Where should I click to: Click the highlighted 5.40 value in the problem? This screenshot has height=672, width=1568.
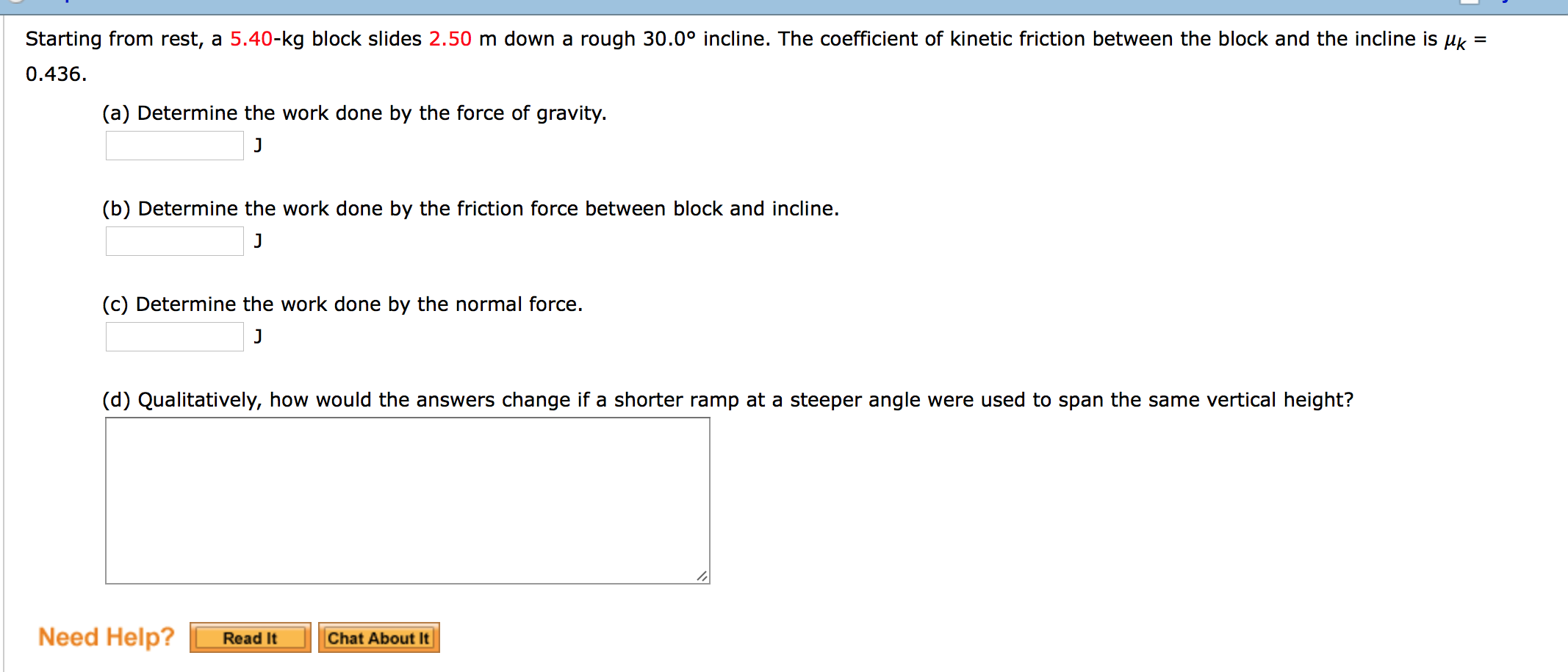point(250,38)
